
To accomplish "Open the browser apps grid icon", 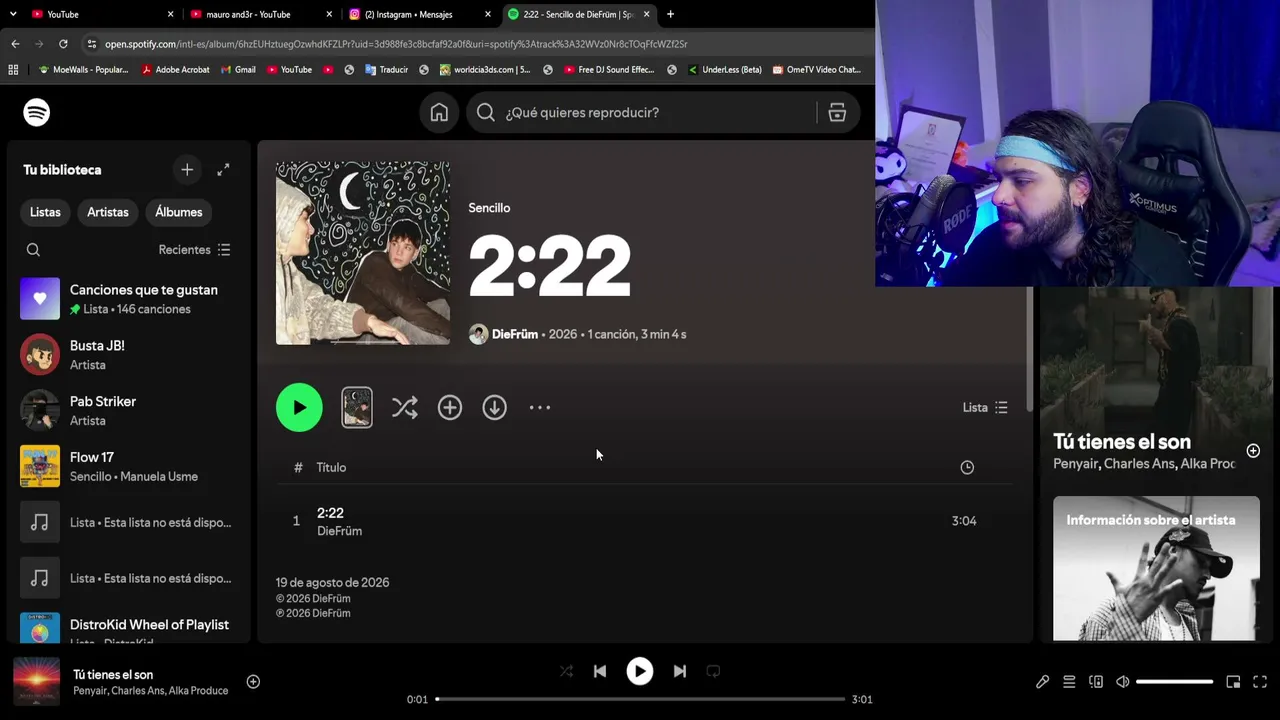I will click(x=13, y=70).
